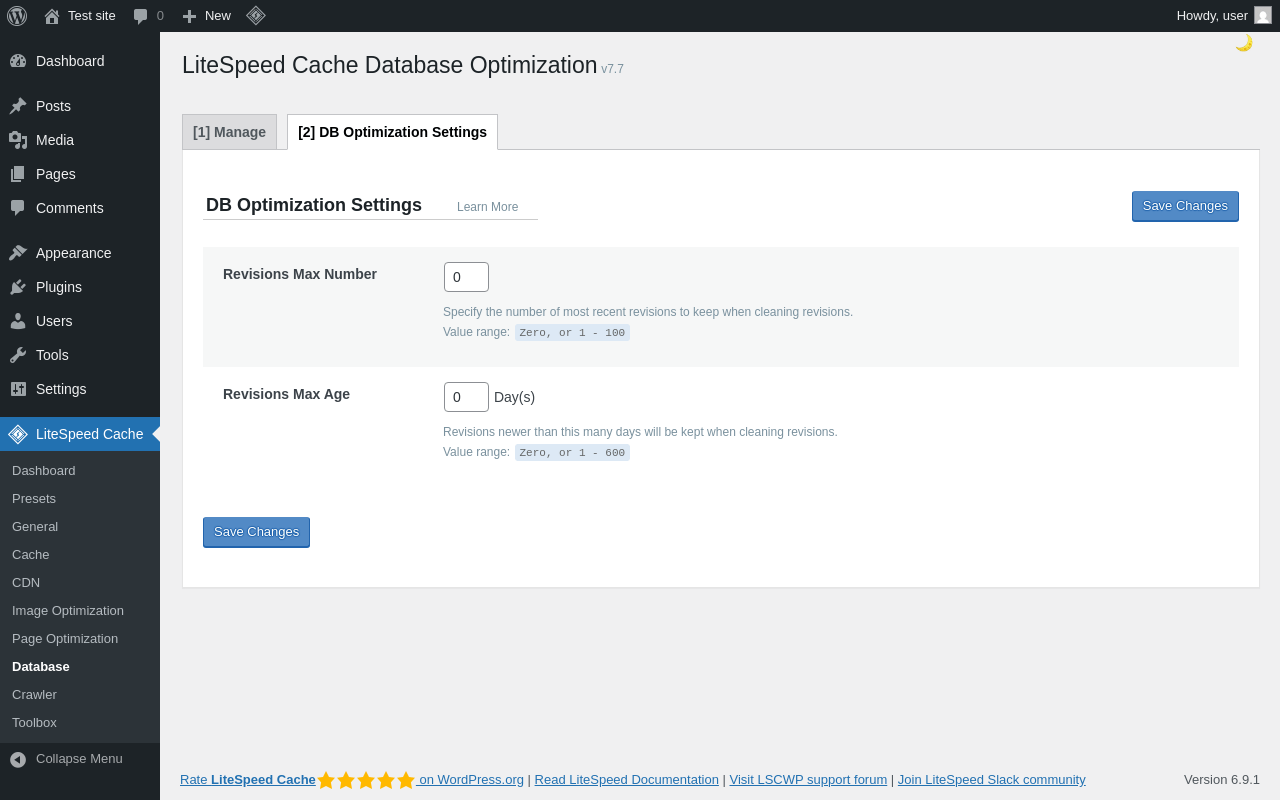This screenshot has width=1280, height=800.
Task: Click the Media icon in sidebar
Action: pyautogui.click(x=18, y=140)
